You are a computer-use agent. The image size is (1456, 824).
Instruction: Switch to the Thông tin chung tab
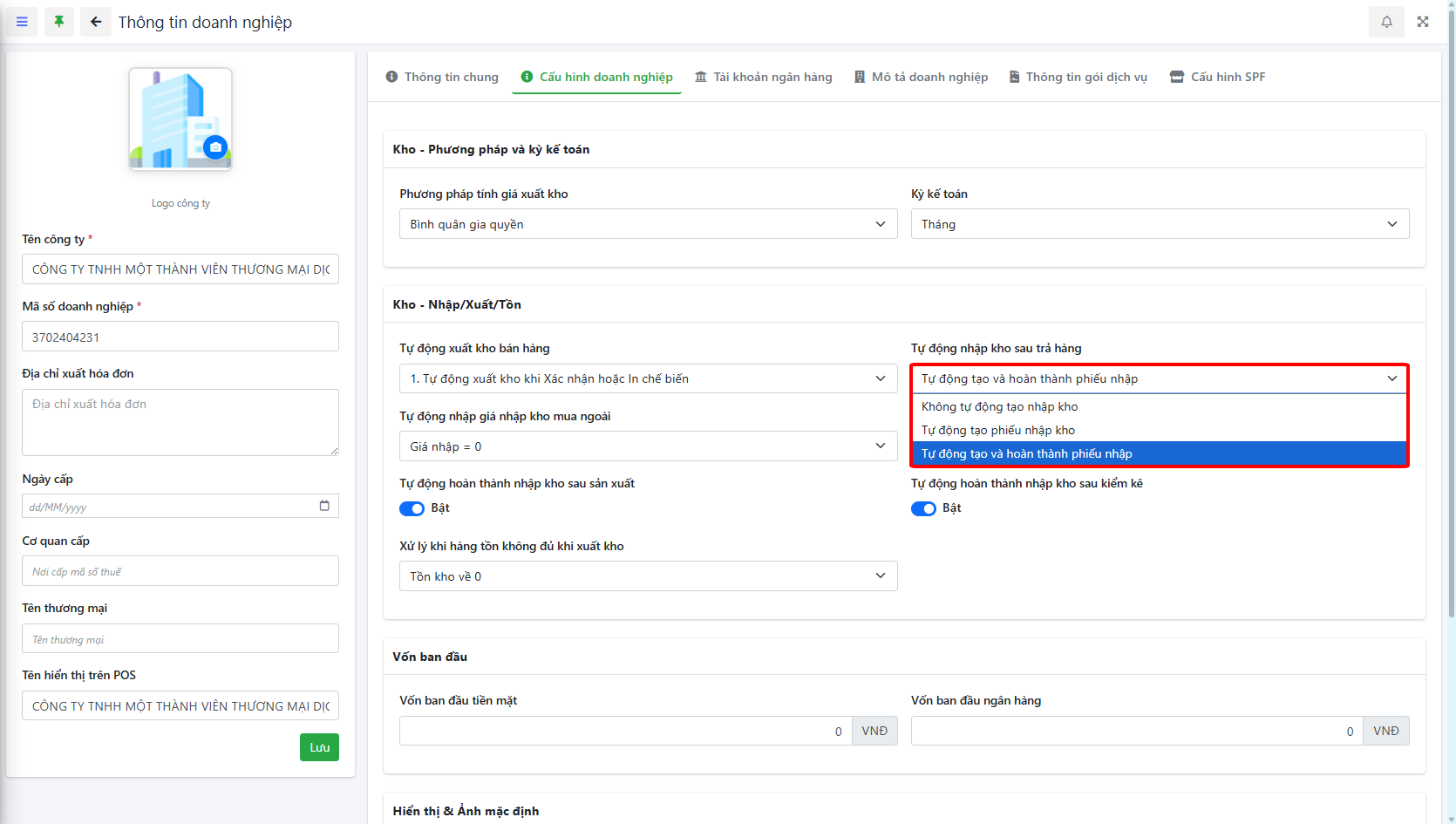click(x=442, y=77)
